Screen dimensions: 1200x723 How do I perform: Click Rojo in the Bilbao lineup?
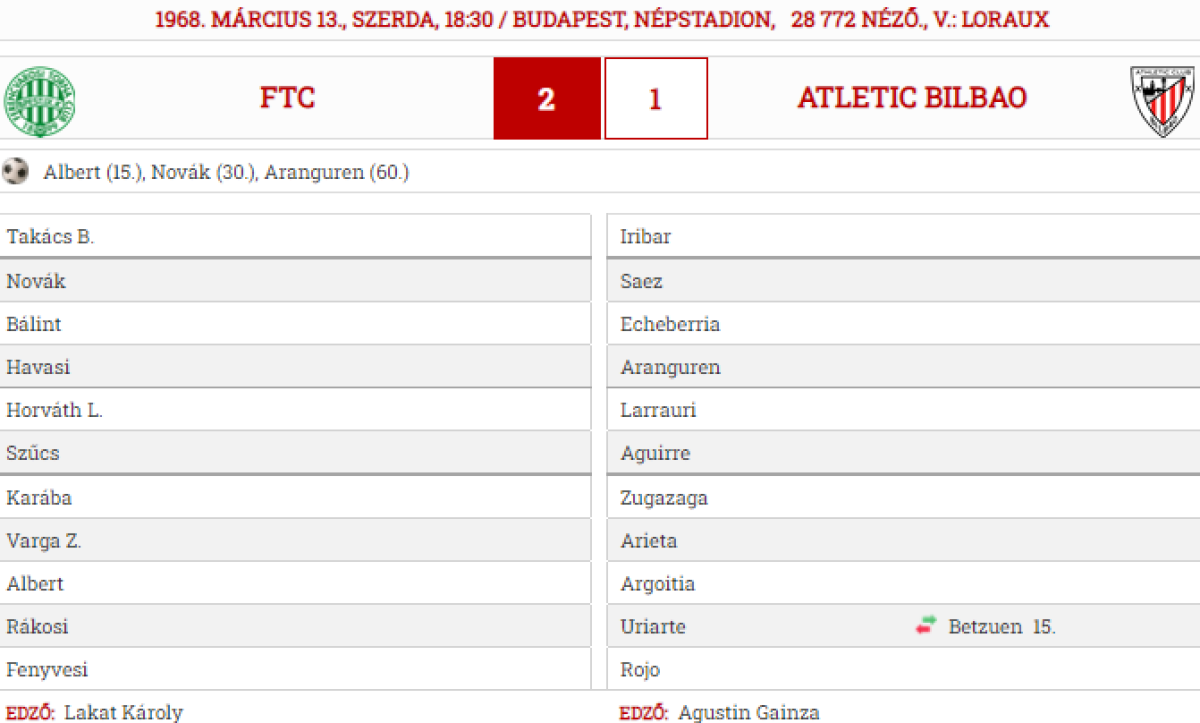coord(640,670)
